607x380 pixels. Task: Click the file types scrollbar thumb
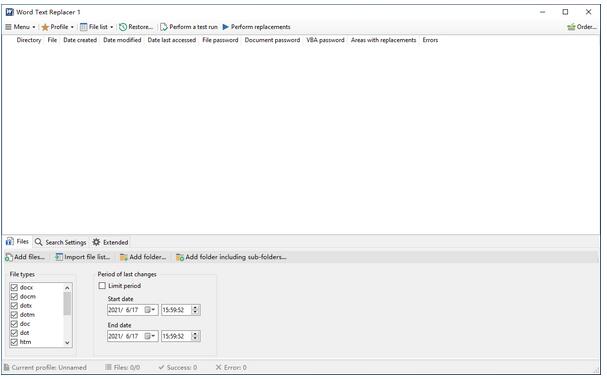point(67,304)
